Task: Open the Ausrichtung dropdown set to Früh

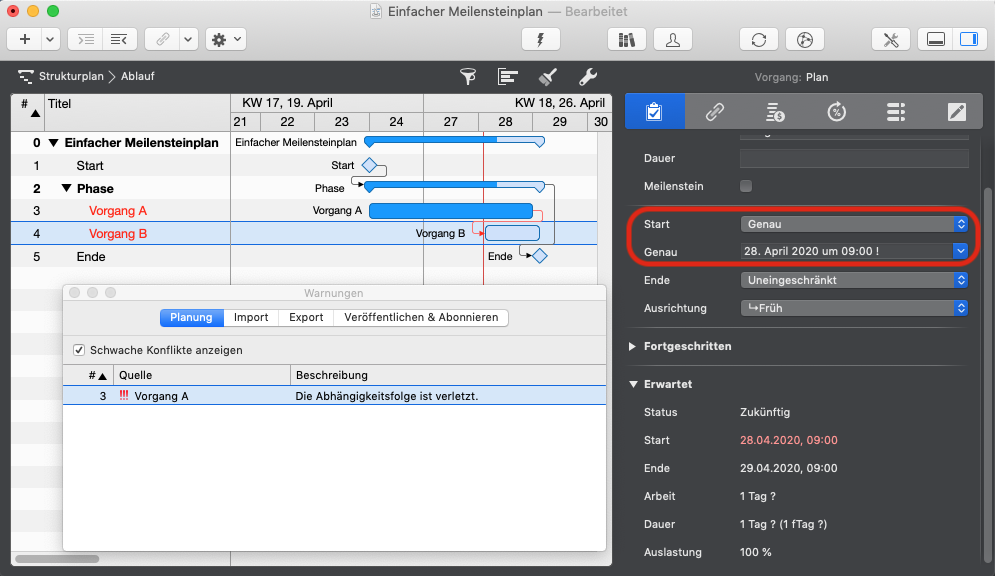Action: coord(854,308)
